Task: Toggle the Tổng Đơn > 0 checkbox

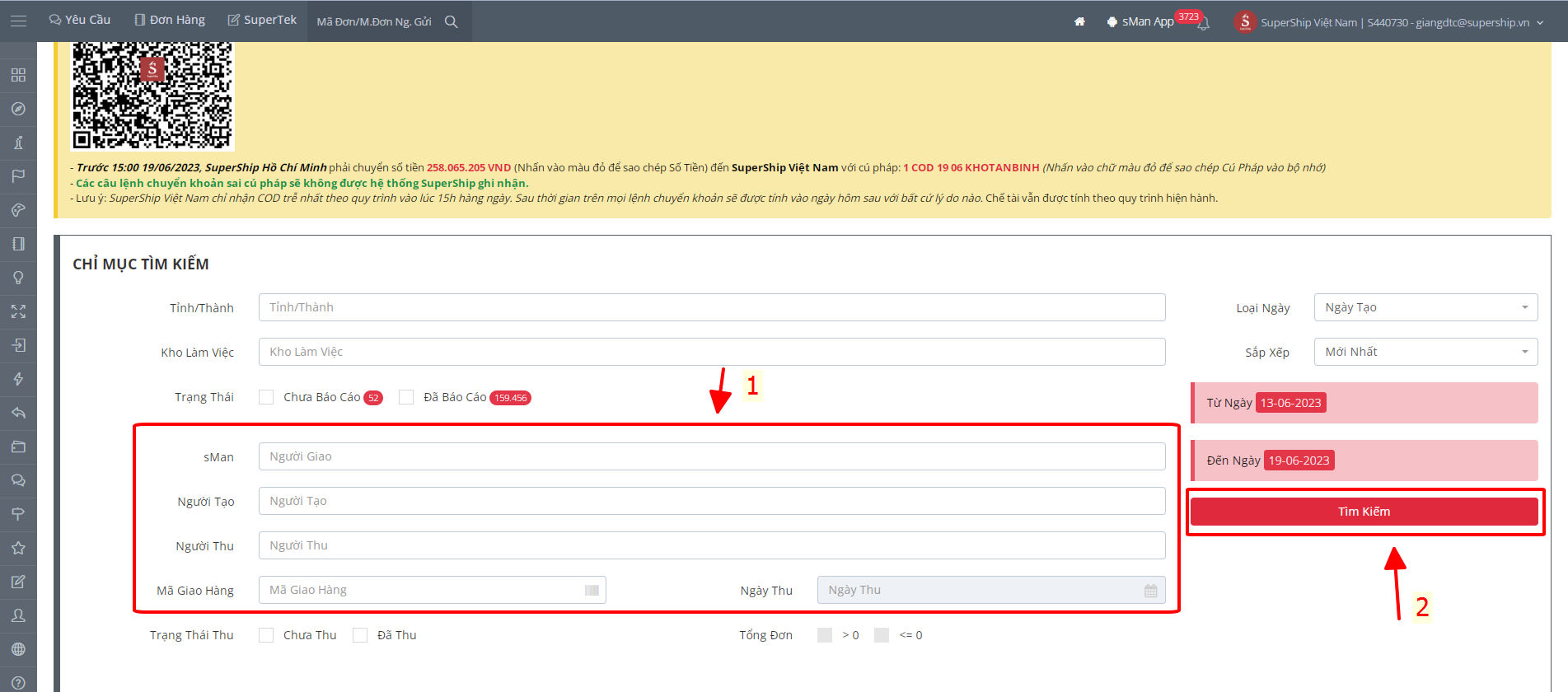Action: point(825,635)
